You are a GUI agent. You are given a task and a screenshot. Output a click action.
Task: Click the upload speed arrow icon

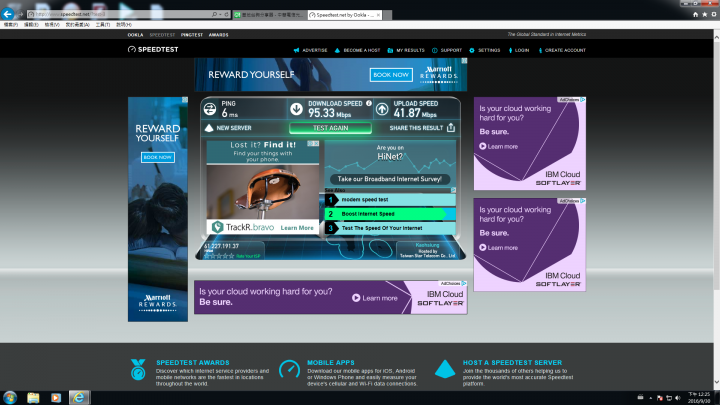(x=382, y=110)
